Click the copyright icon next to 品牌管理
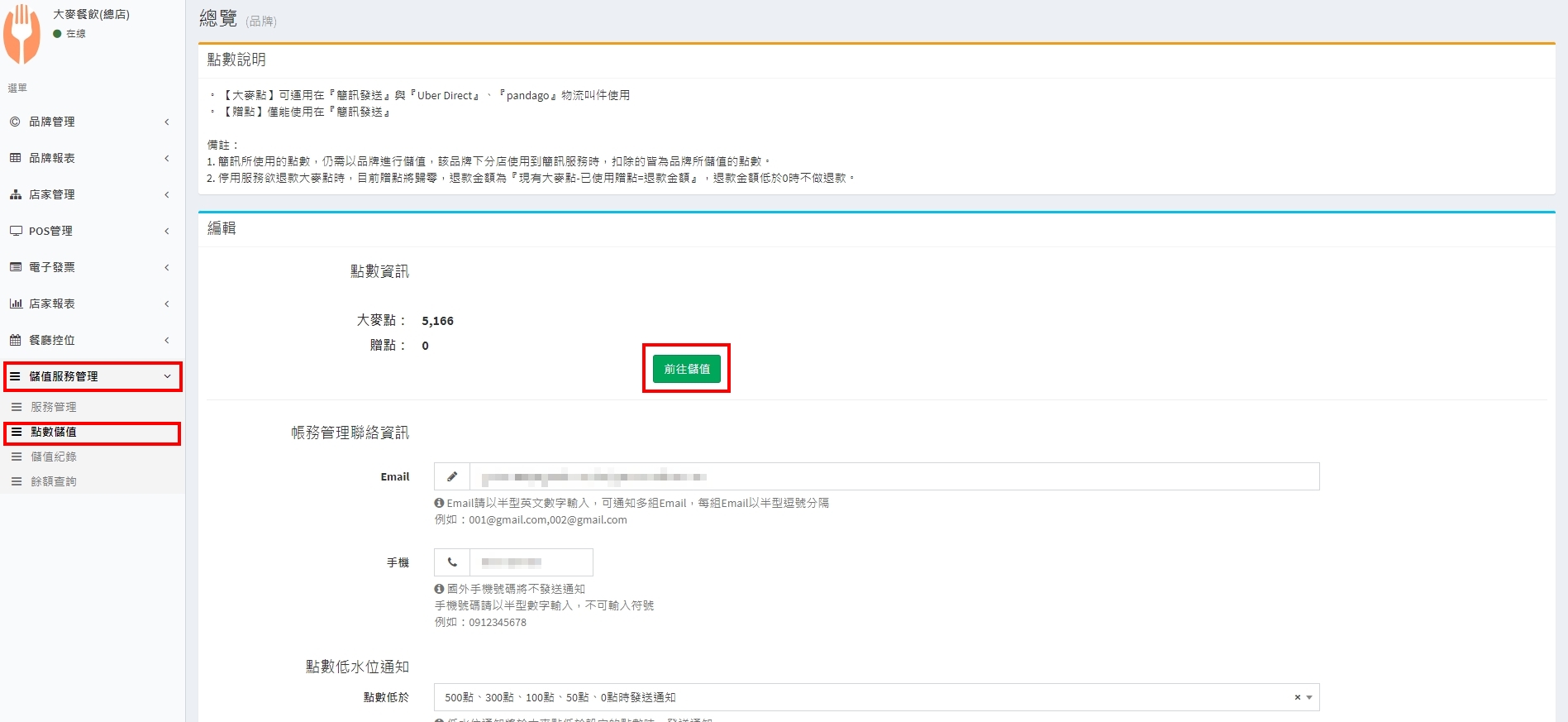Image resolution: width=1568 pixels, height=722 pixels. click(x=15, y=122)
